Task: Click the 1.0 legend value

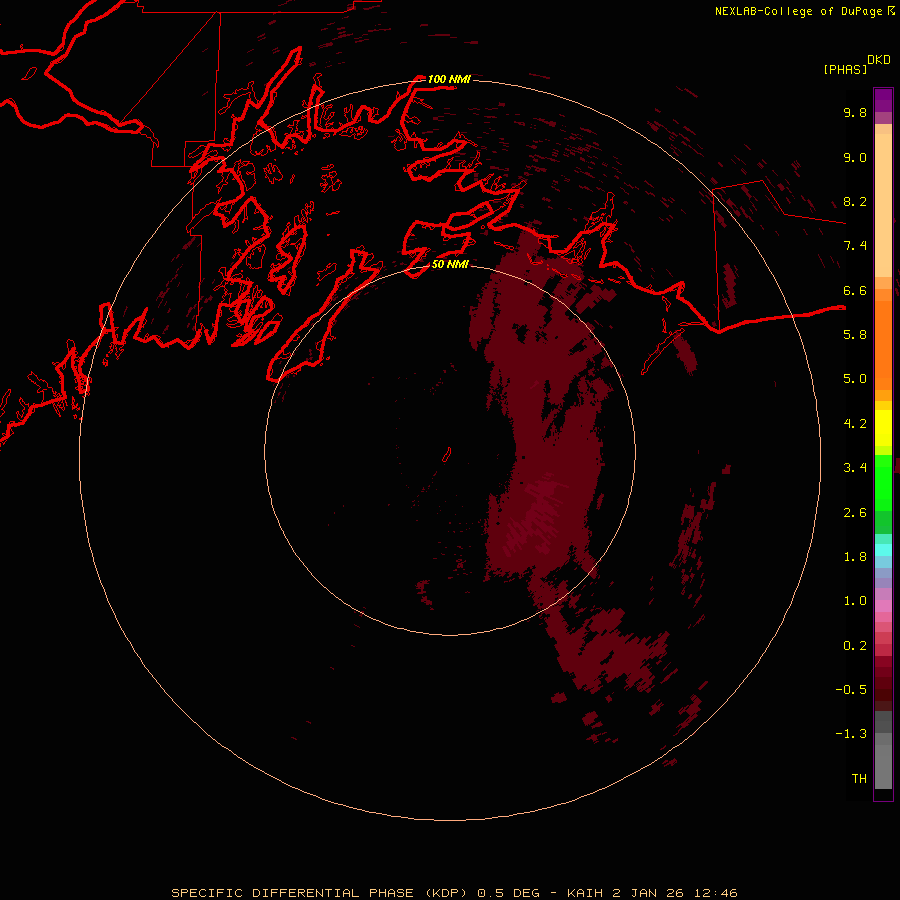Action: tap(855, 601)
